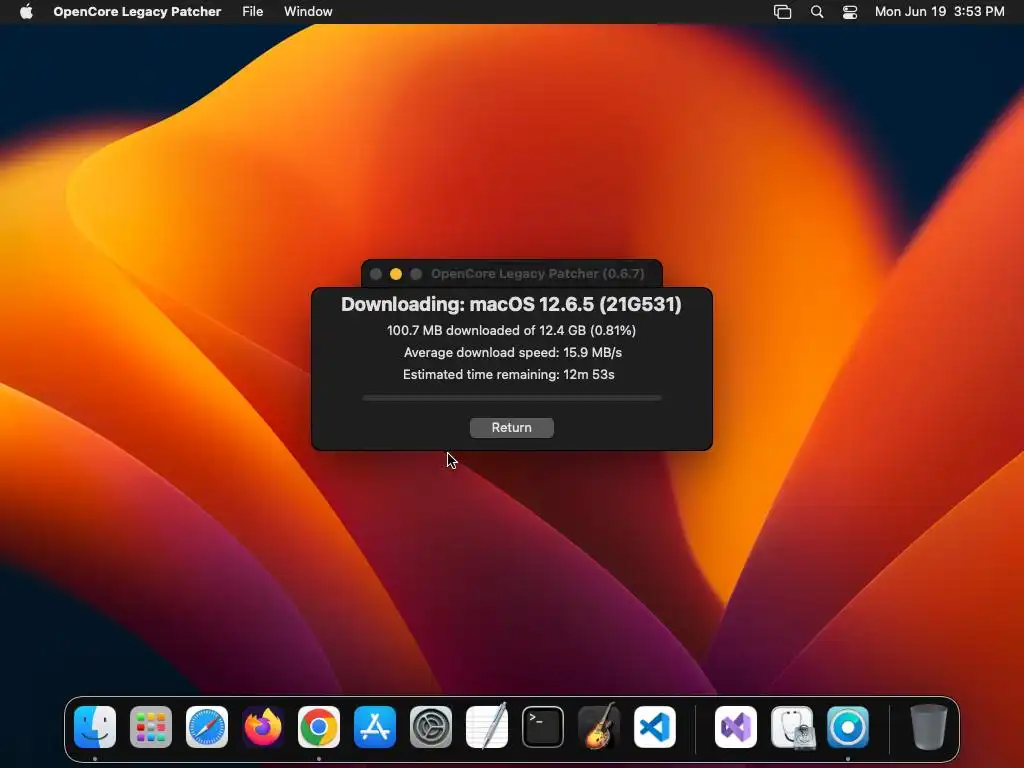Open the App Store from the Dock
This screenshot has width=1024, height=768.
(375, 727)
